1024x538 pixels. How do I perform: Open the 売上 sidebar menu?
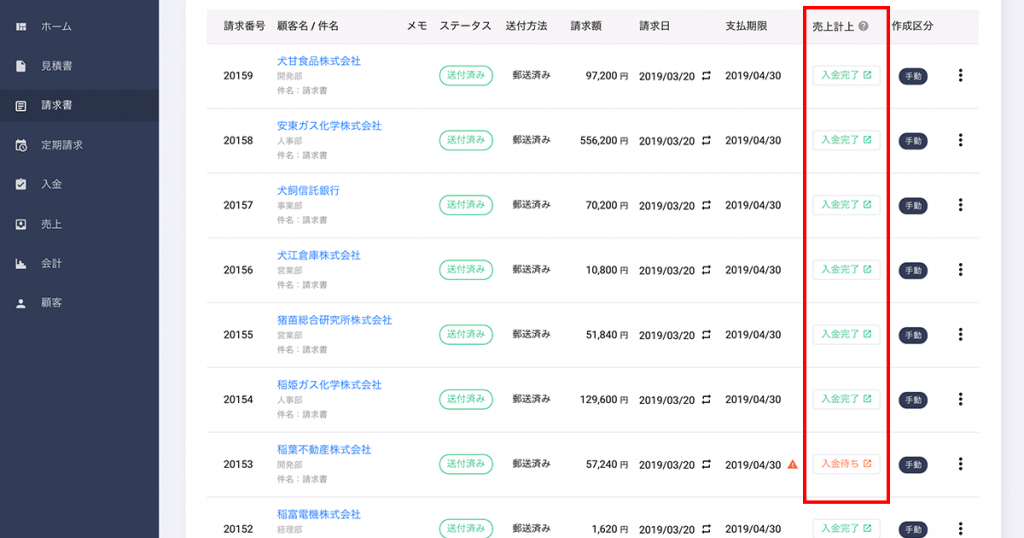coord(79,224)
